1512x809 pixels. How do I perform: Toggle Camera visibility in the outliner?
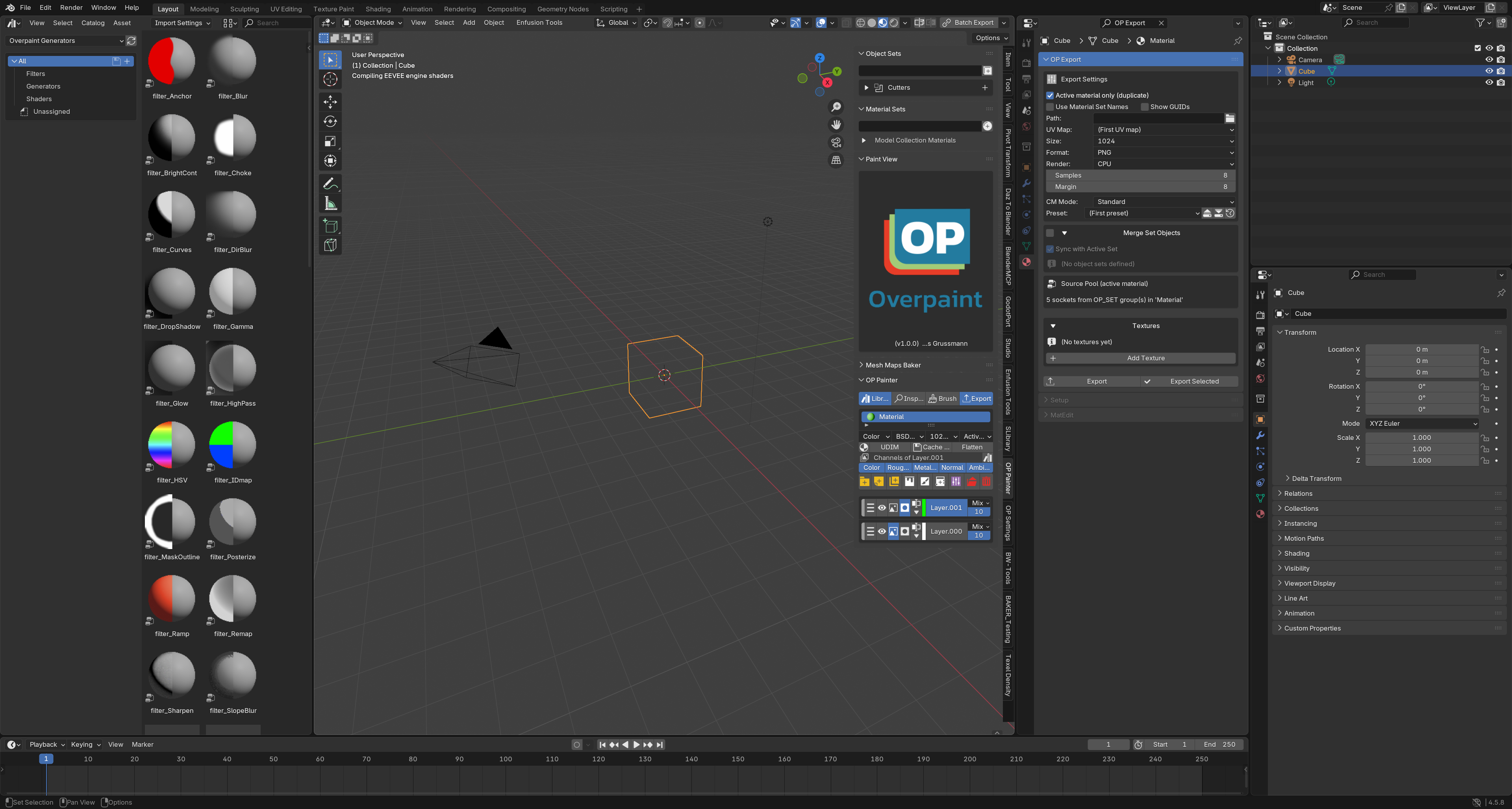[1489, 59]
